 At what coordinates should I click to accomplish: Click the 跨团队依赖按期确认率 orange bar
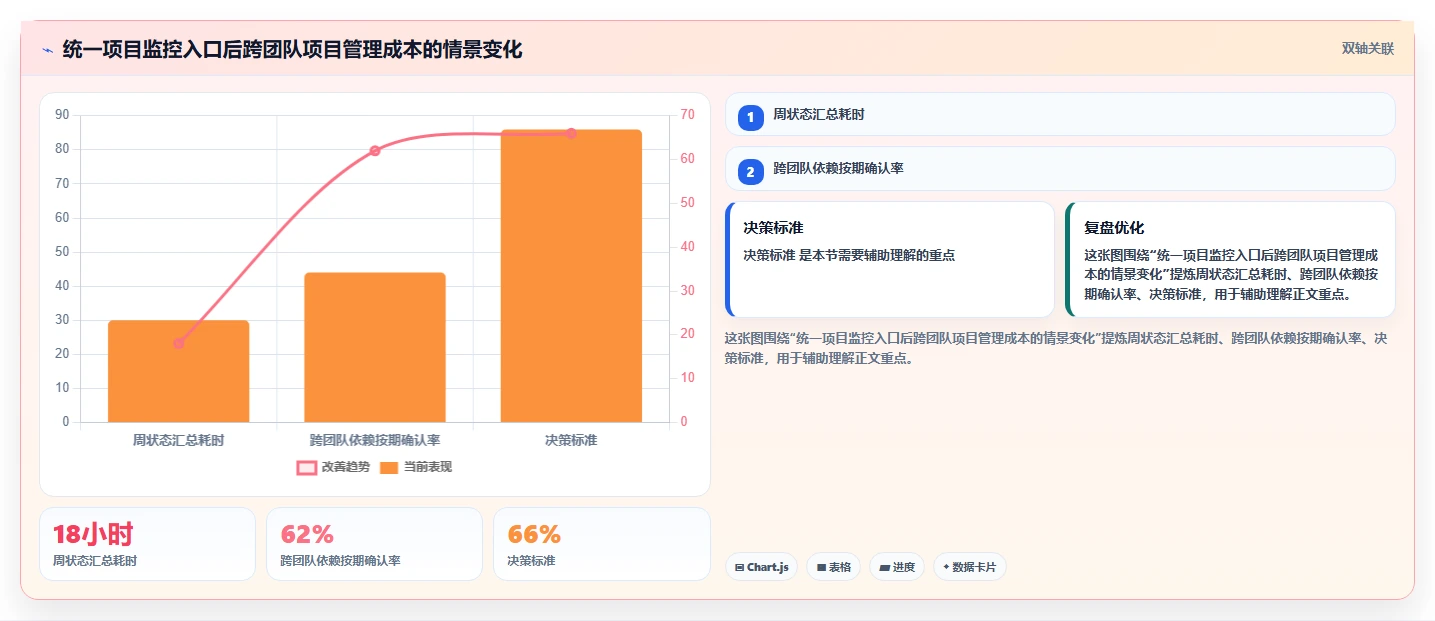375,347
